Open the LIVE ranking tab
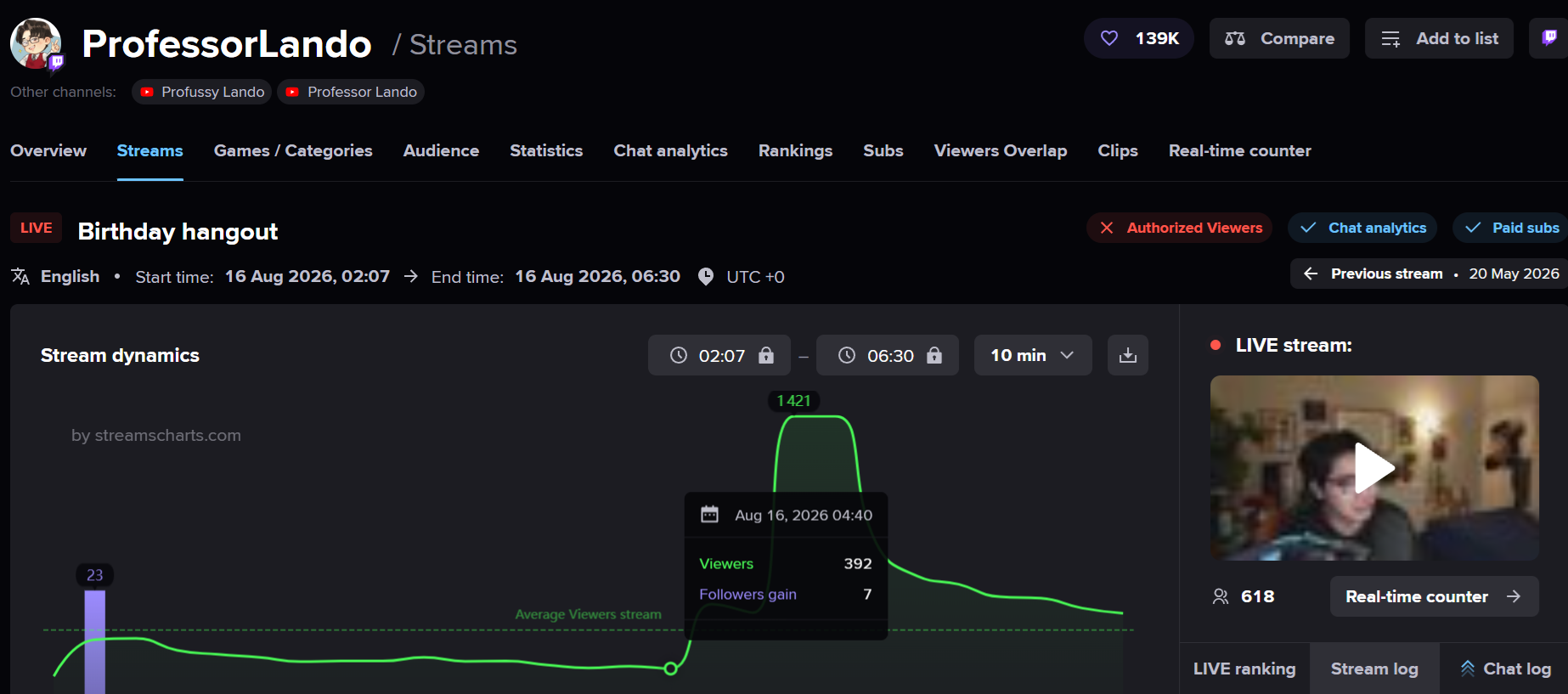This screenshot has height=694, width=1568. pyautogui.click(x=1244, y=669)
